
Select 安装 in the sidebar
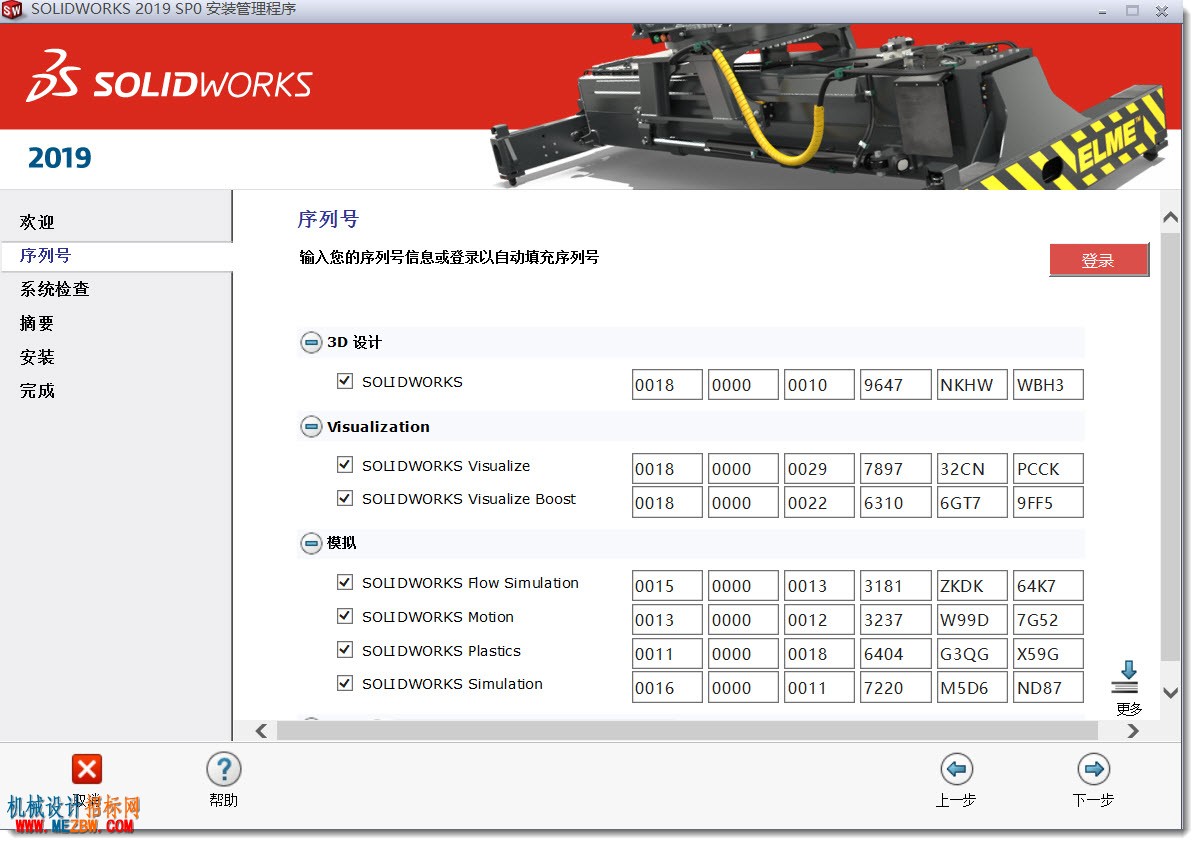click(x=37, y=357)
